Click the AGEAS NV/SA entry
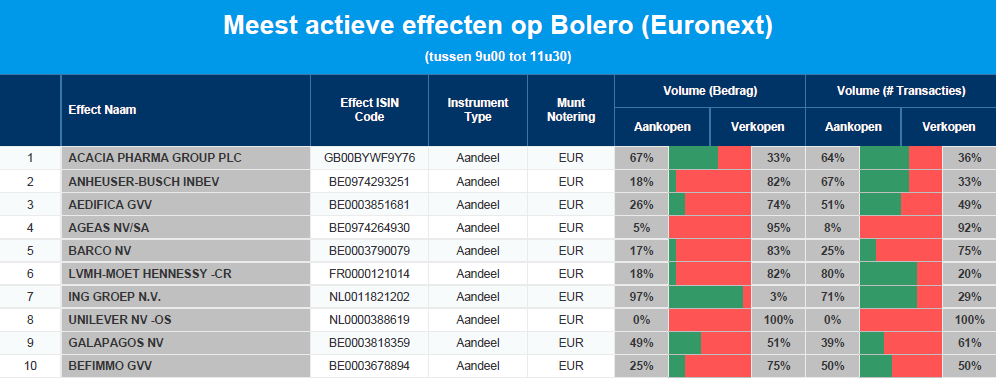Screen dimensions: 996x379 coord(109,228)
